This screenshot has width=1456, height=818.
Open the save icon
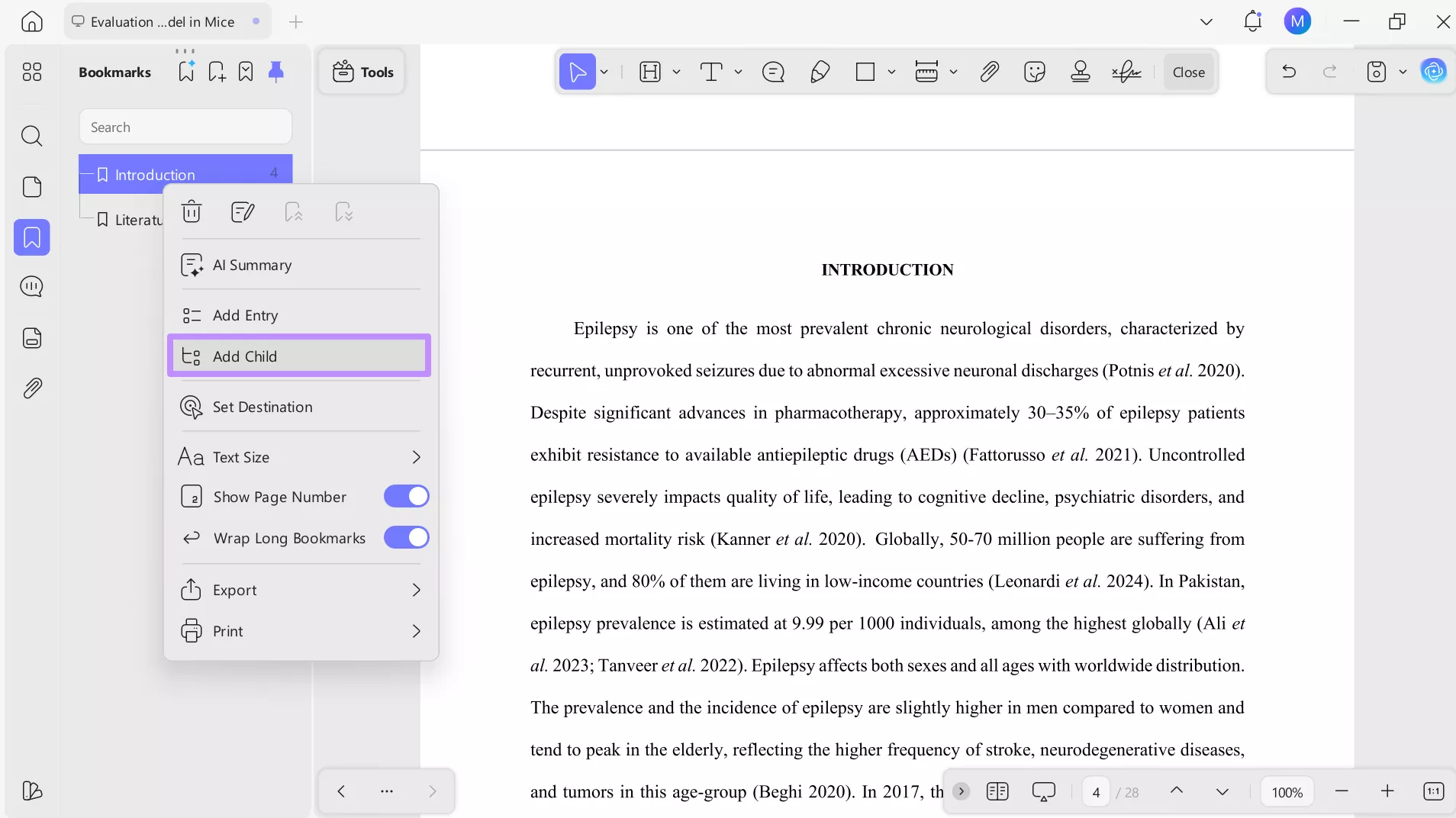pyautogui.click(x=1377, y=72)
